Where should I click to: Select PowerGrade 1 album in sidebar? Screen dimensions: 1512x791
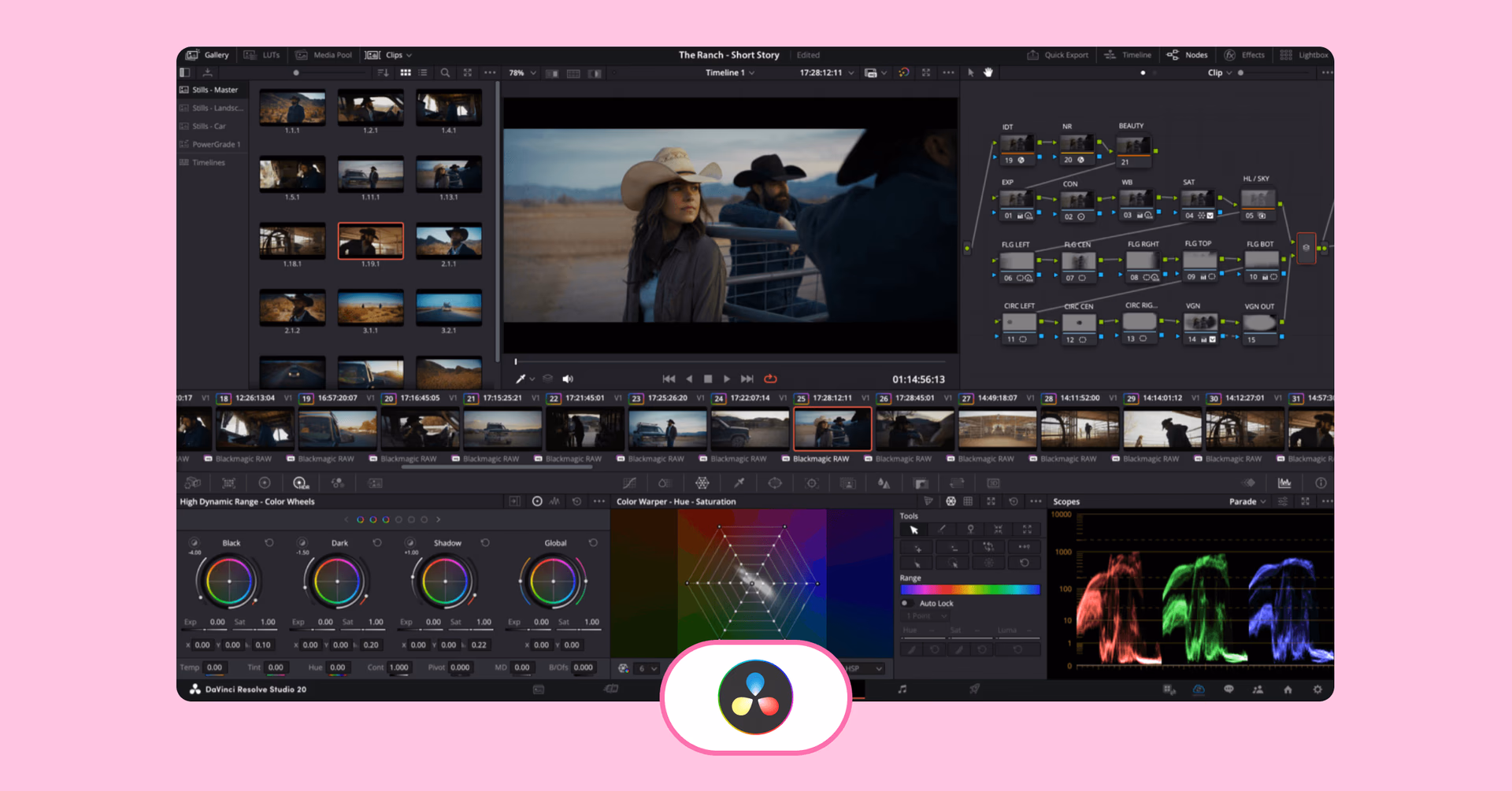coord(216,145)
